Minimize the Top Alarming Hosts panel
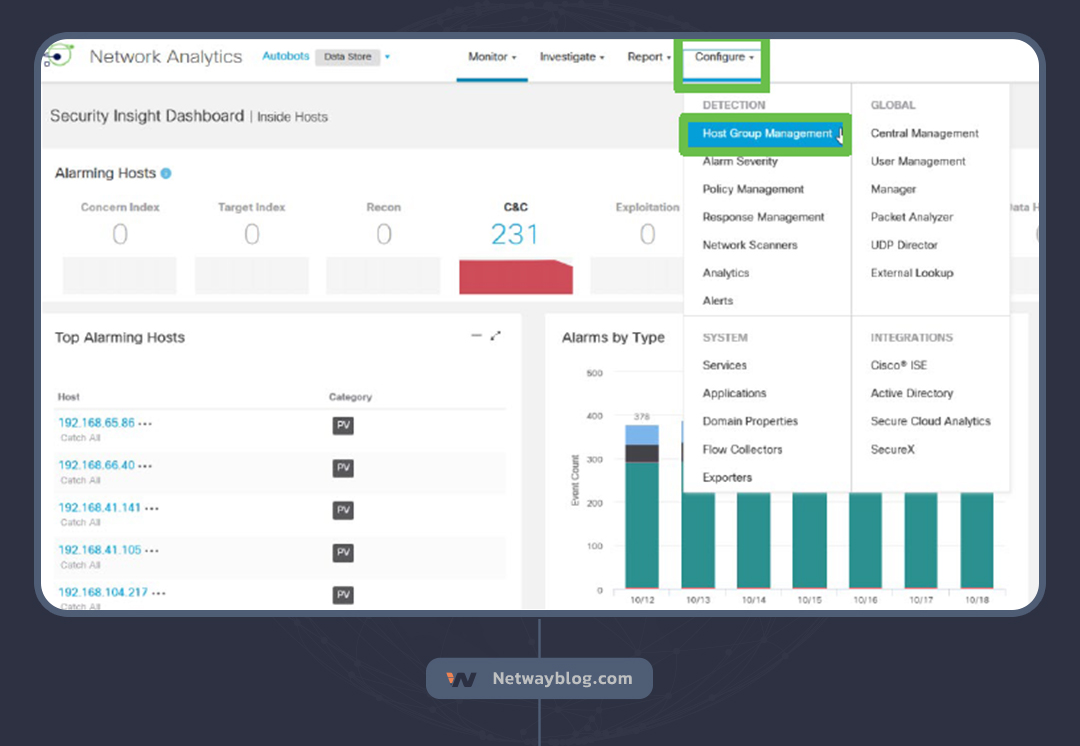This screenshot has height=746, width=1080. tap(476, 336)
